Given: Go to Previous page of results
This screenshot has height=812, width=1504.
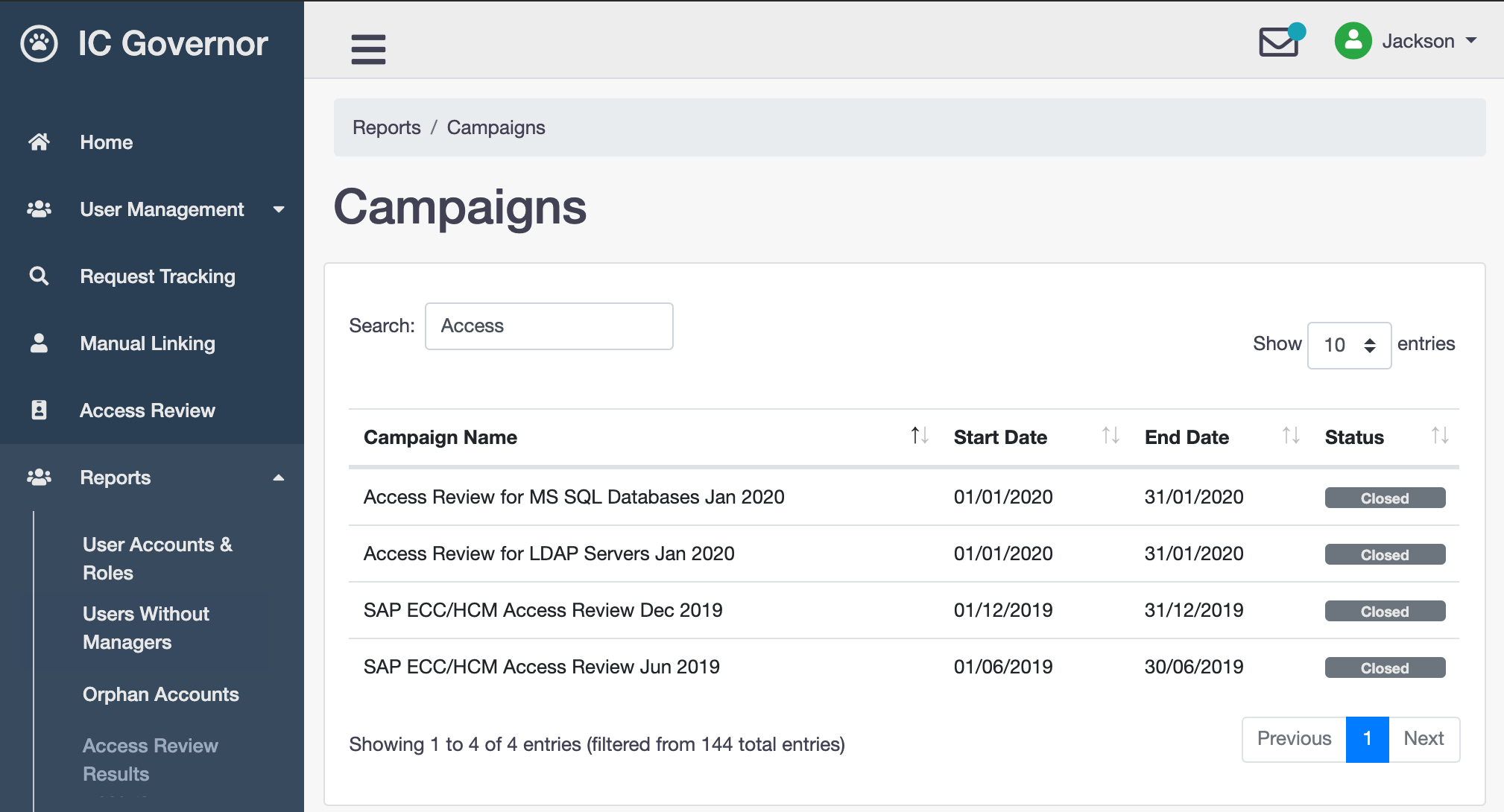Looking at the screenshot, I should point(1295,738).
